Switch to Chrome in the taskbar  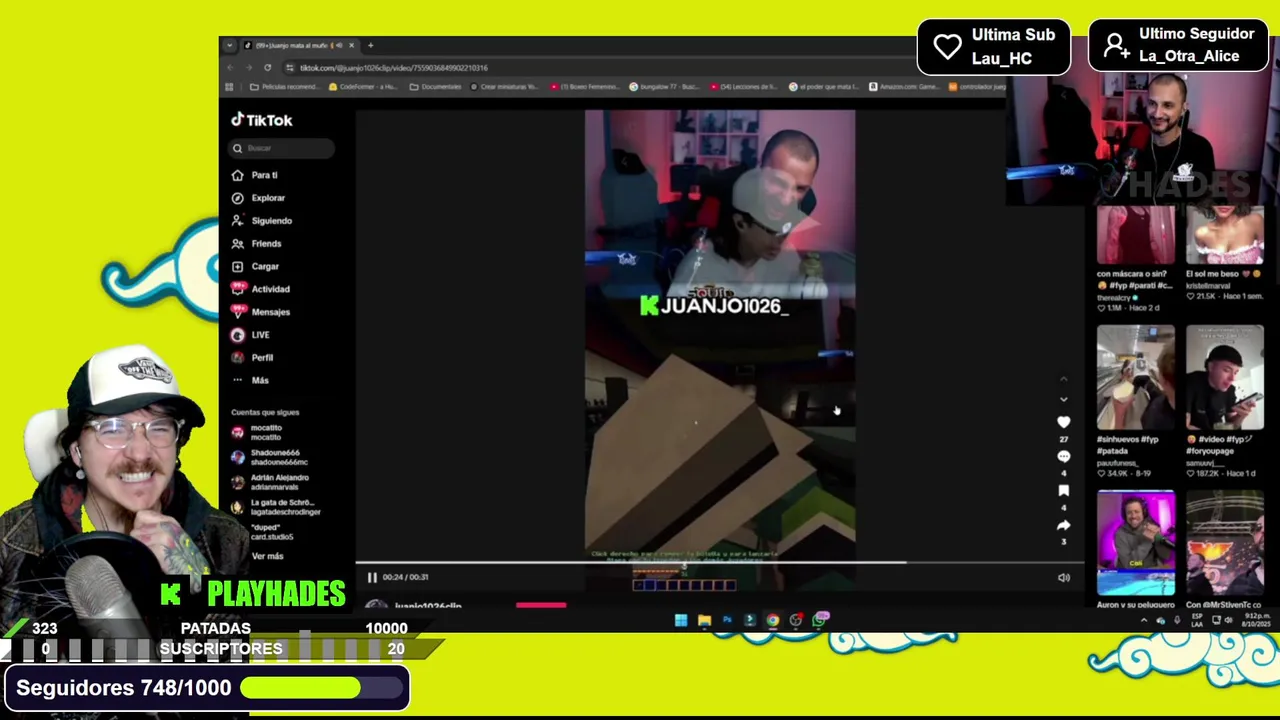pos(773,621)
